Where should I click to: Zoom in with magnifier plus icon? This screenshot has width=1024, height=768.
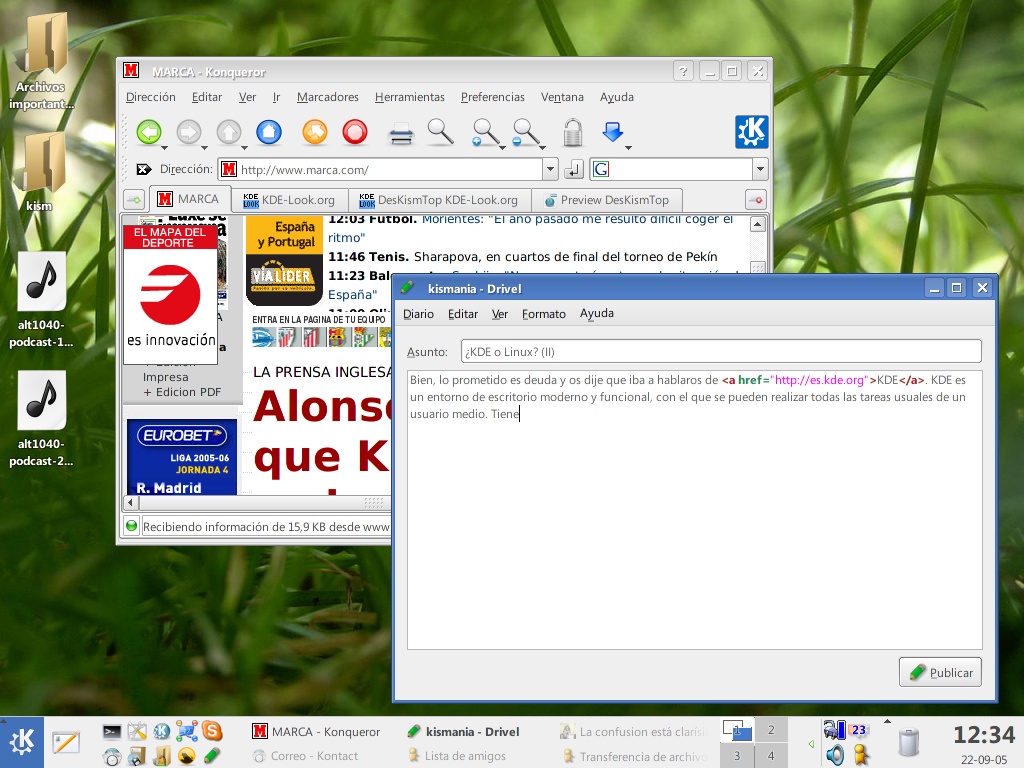(x=485, y=133)
